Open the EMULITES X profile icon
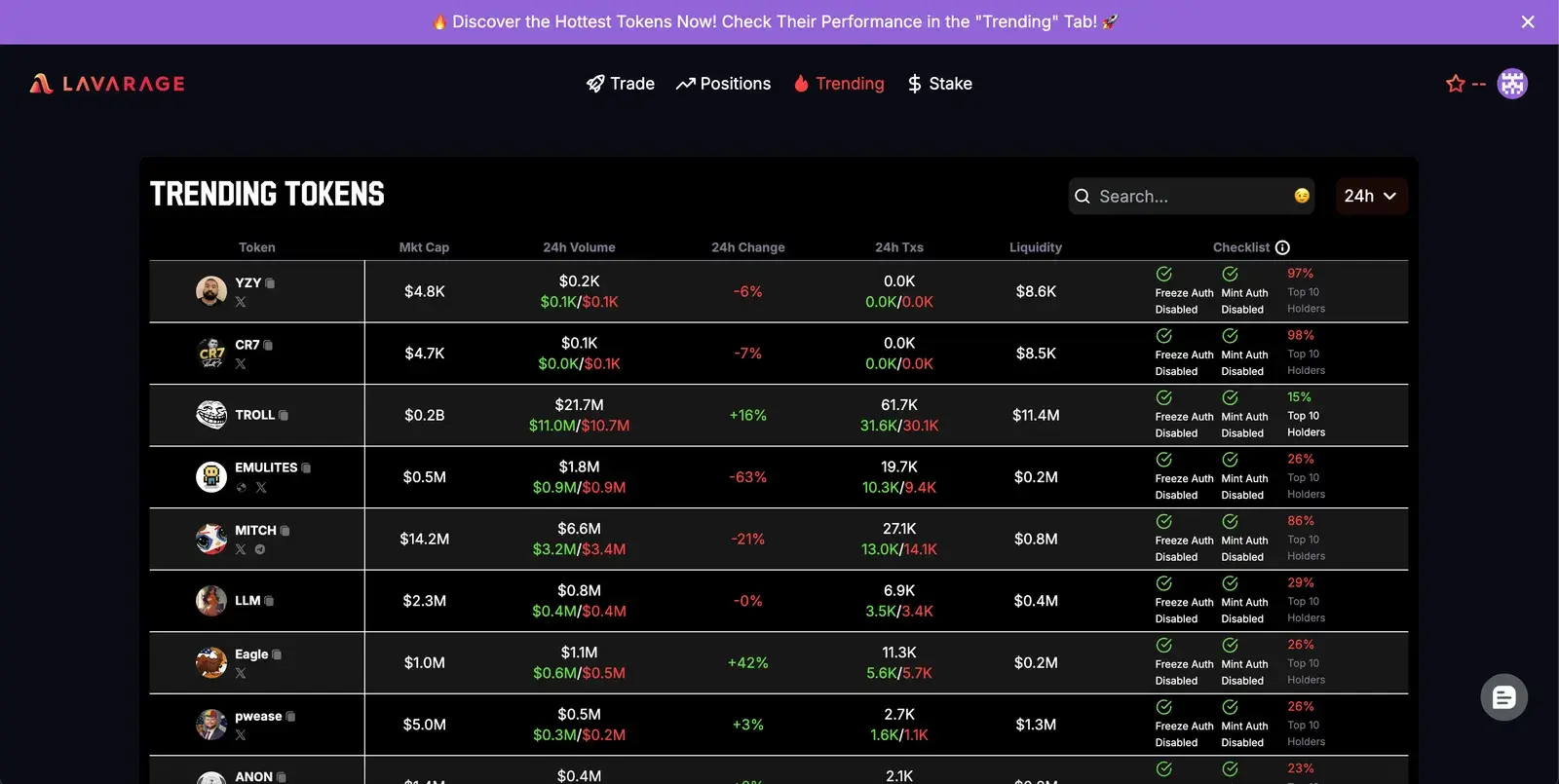The image size is (1559, 784). [x=261, y=488]
